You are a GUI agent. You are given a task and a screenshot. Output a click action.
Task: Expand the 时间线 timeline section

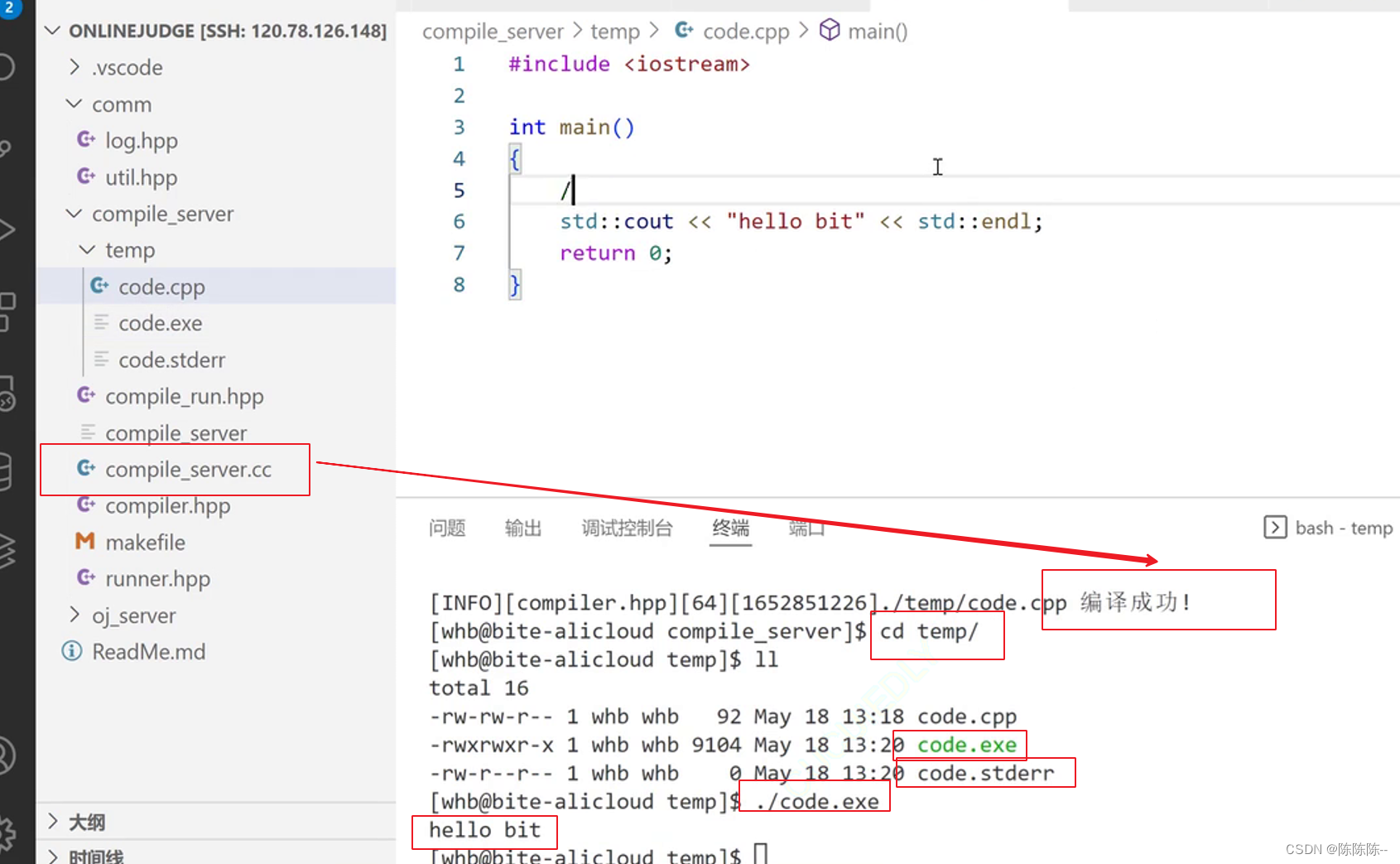53,856
